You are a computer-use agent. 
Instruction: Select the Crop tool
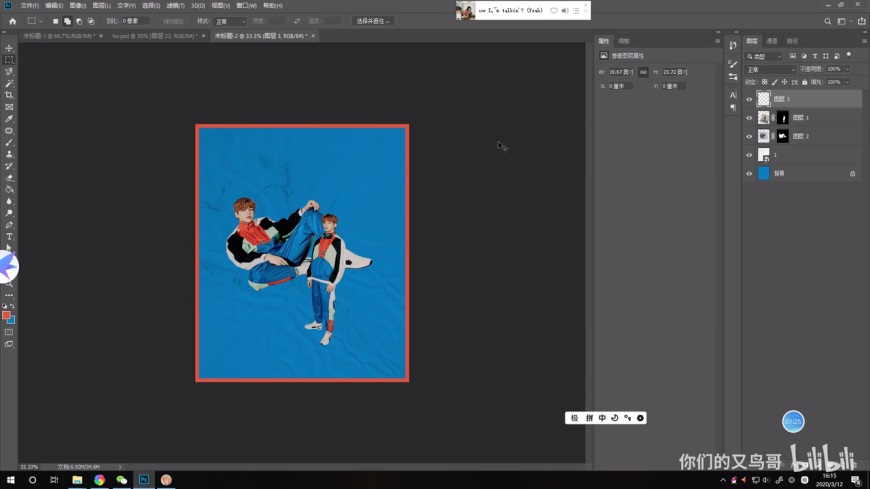point(9,95)
